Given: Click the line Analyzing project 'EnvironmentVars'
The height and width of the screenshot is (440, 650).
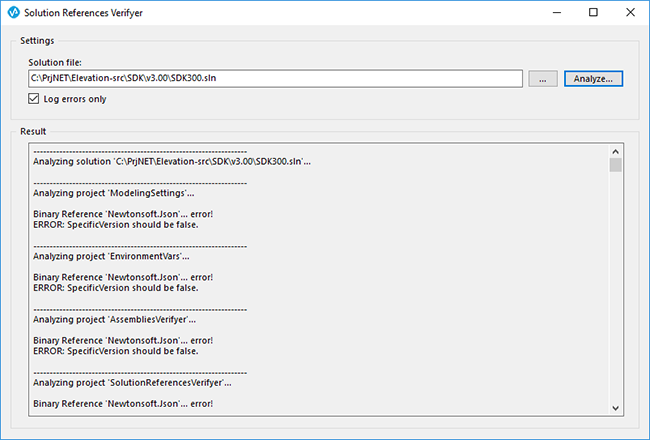Looking at the screenshot, I should click(111, 256).
